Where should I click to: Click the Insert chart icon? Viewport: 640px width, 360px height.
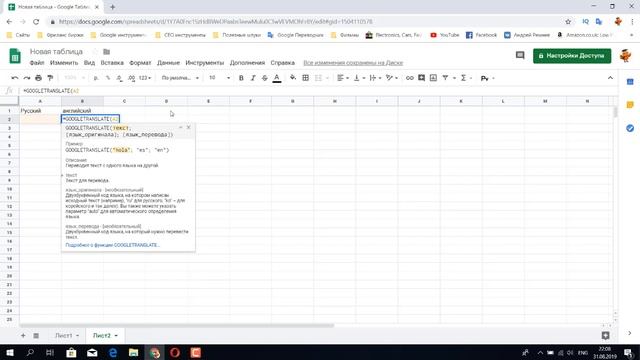pyautogui.click(x=433, y=78)
